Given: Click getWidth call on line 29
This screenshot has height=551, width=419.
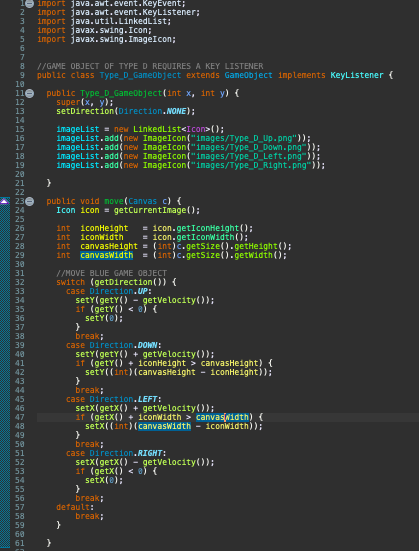Looking at the screenshot, I should [253, 255].
